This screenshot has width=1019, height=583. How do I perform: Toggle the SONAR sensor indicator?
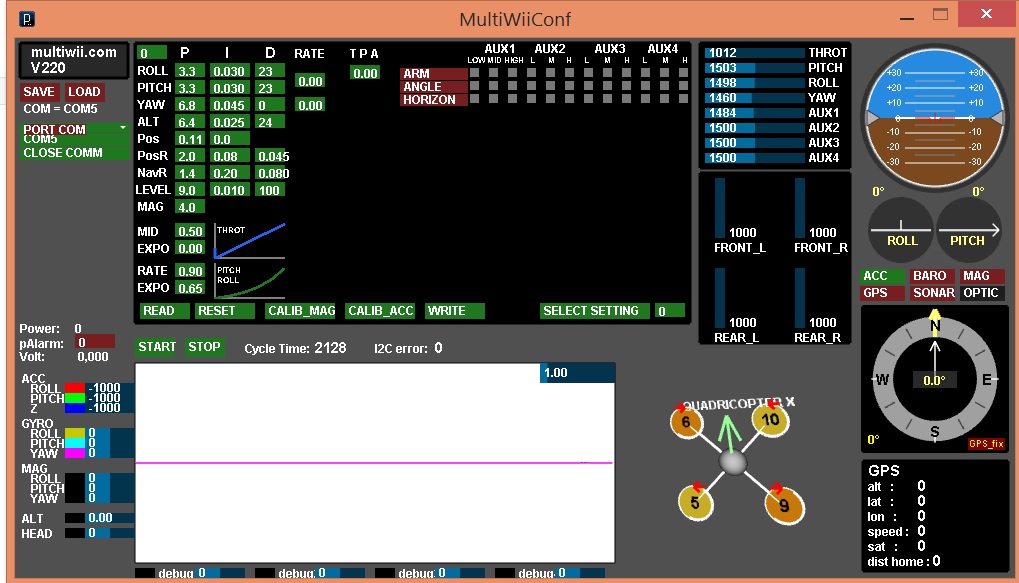coord(932,292)
